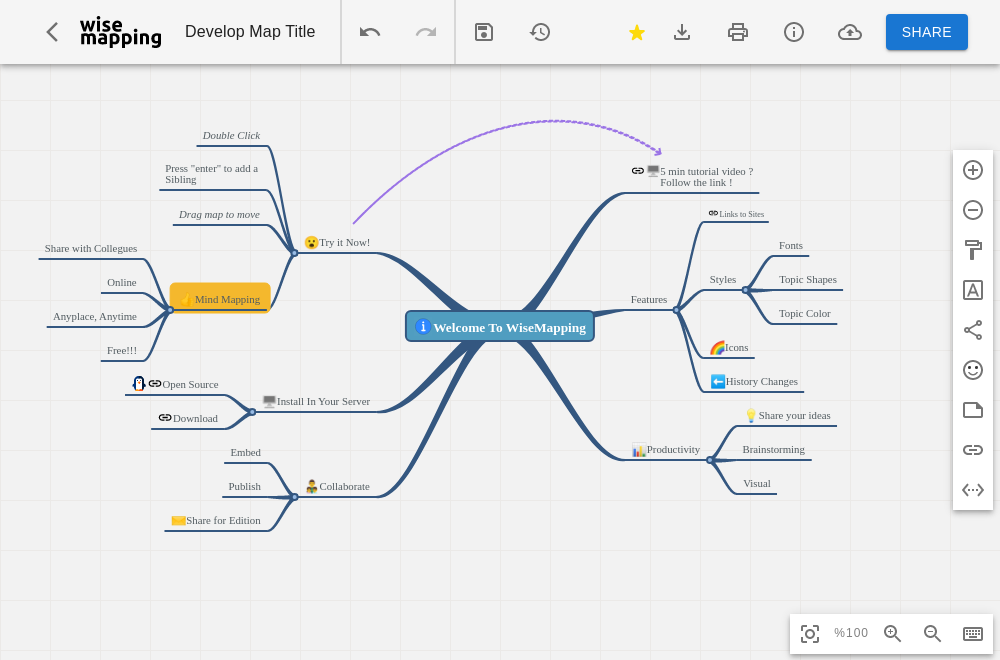Image resolution: width=1000 pixels, height=660 pixels.
Task: Select the Drag map to move topic
Action: click(x=219, y=214)
